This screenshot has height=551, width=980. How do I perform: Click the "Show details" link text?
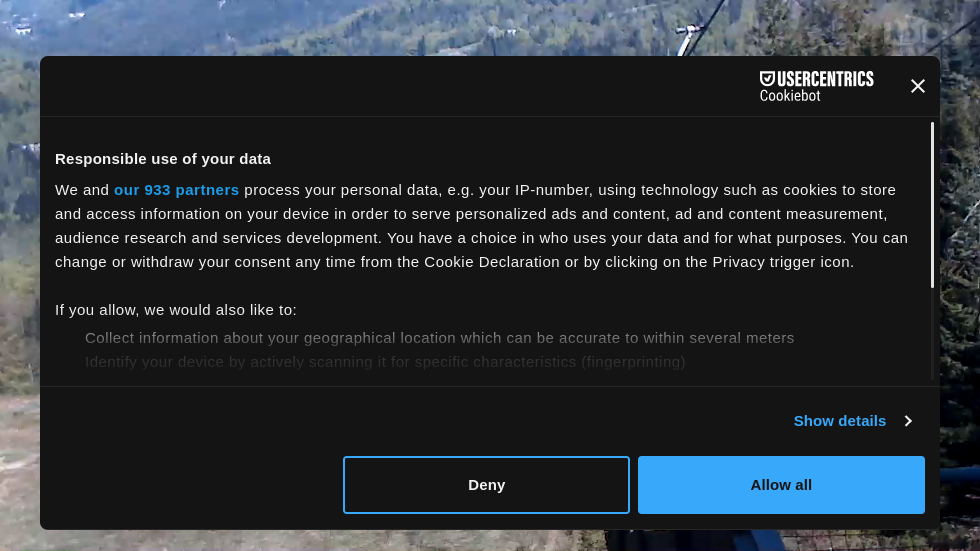click(x=839, y=421)
